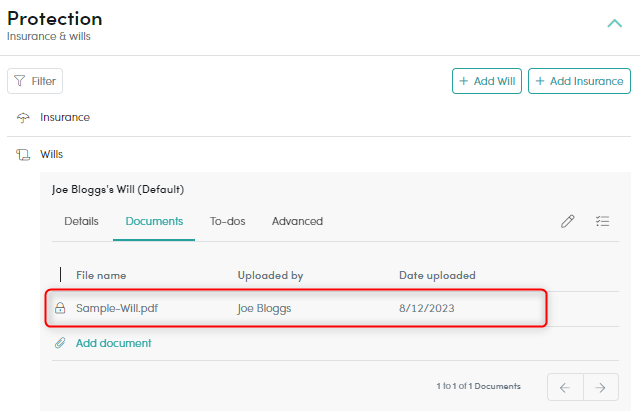Go to next documents page arrow
The image size is (640, 415).
(600, 387)
